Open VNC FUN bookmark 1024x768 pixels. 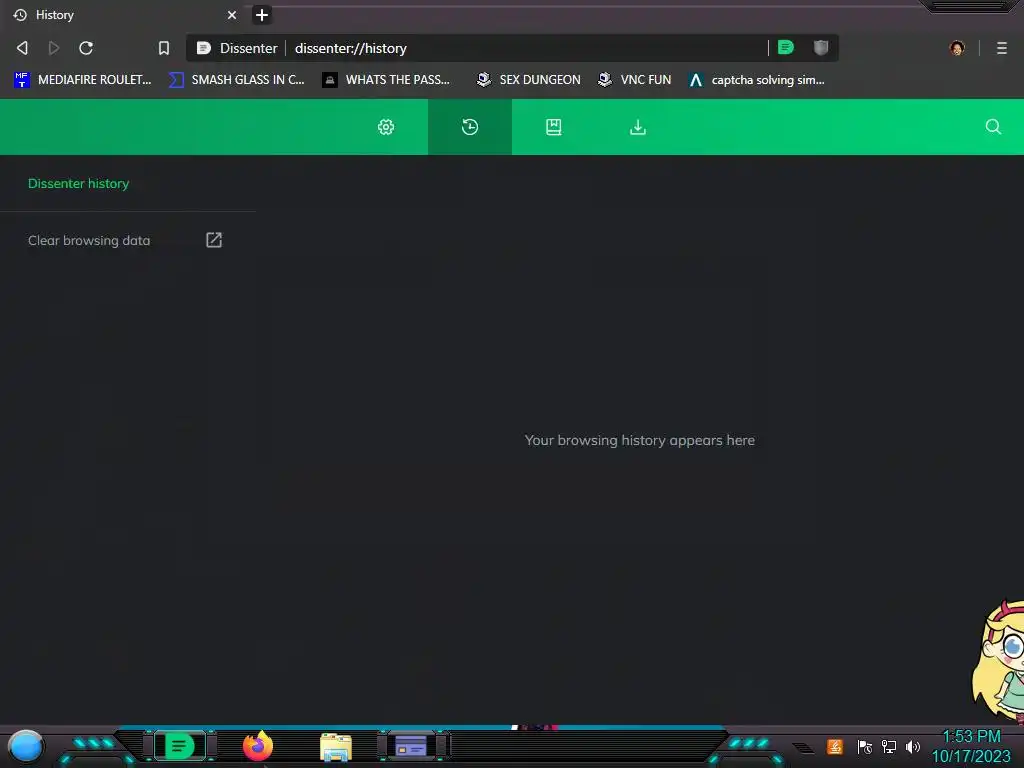[x=634, y=80]
